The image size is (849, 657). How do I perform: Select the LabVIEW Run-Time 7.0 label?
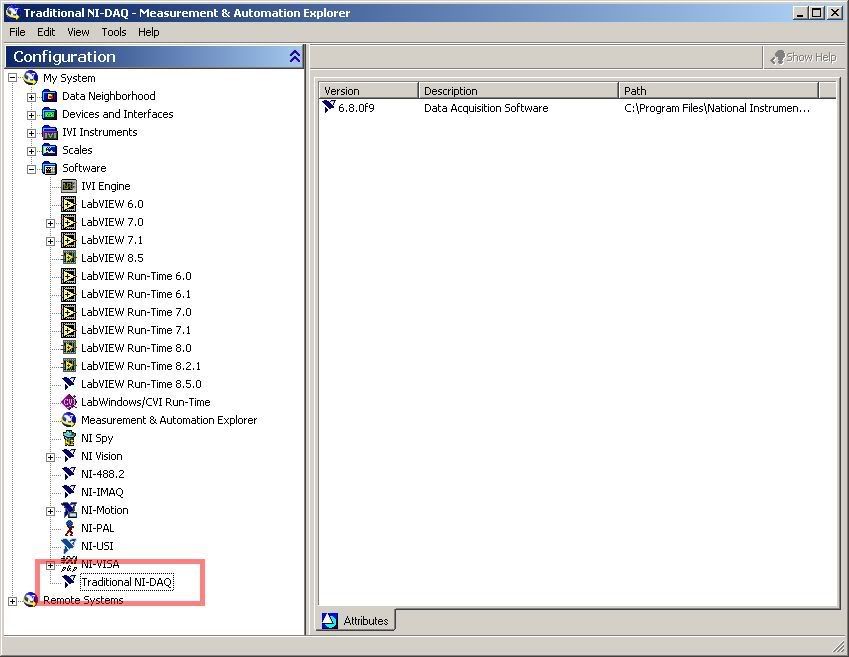pos(136,312)
